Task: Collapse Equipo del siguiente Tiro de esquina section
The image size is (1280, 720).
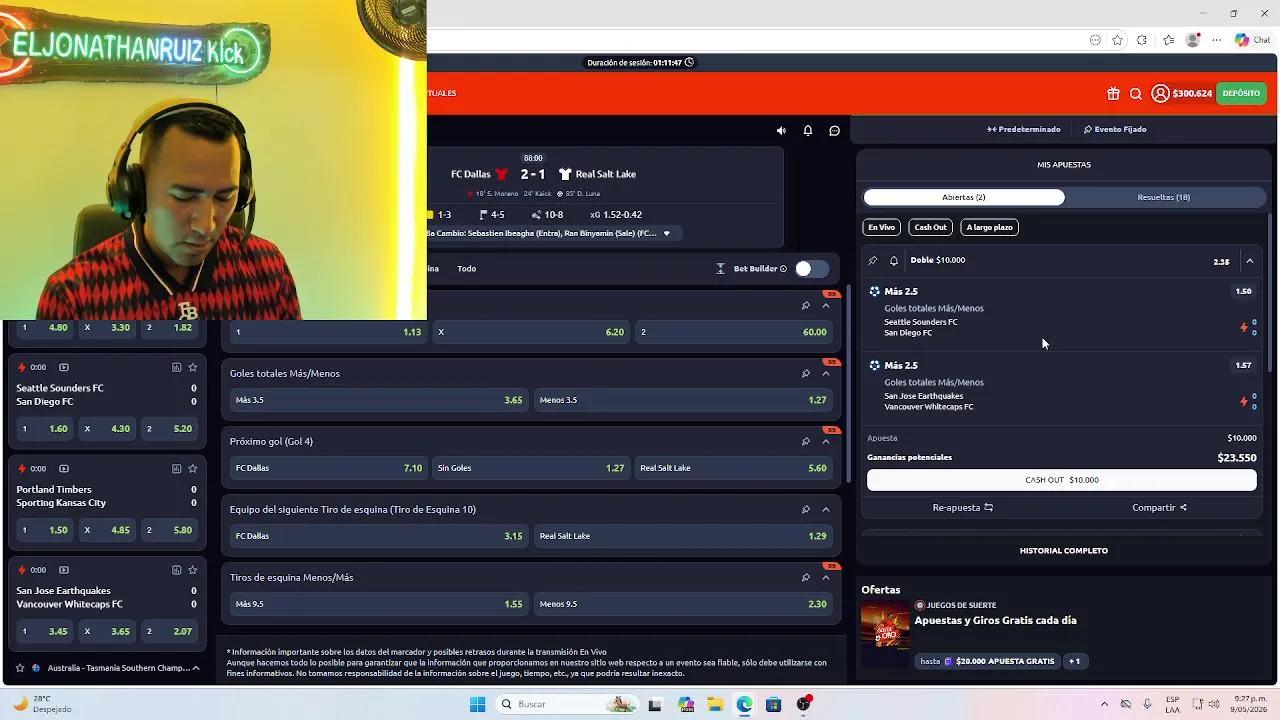Action: tap(826, 509)
